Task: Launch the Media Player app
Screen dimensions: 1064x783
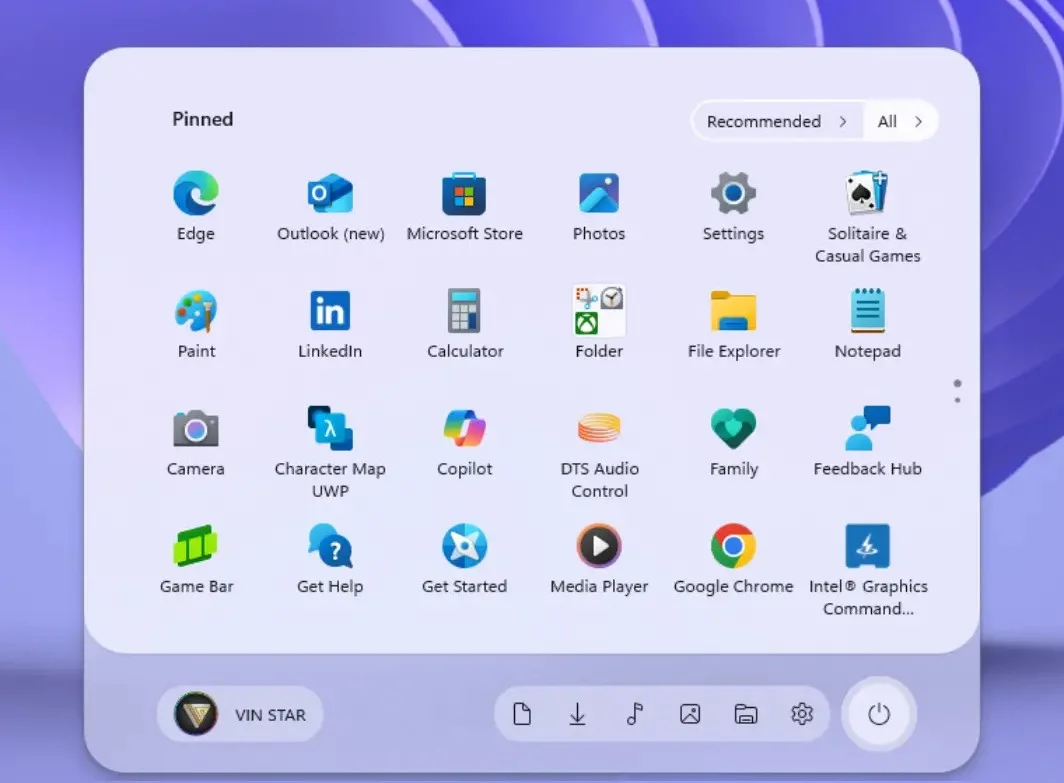Action: pos(599,547)
